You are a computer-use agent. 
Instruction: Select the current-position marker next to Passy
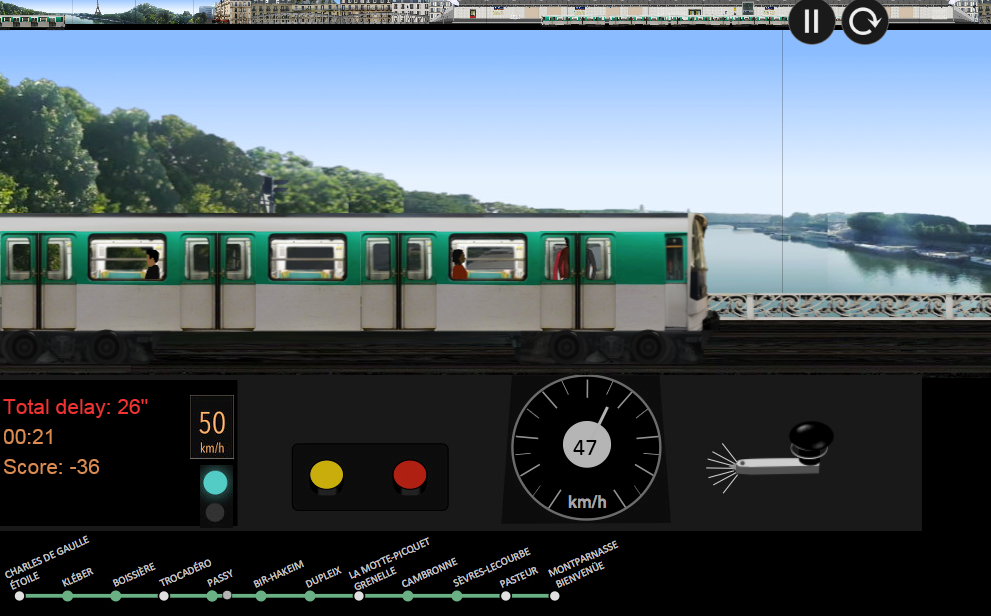point(226,596)
